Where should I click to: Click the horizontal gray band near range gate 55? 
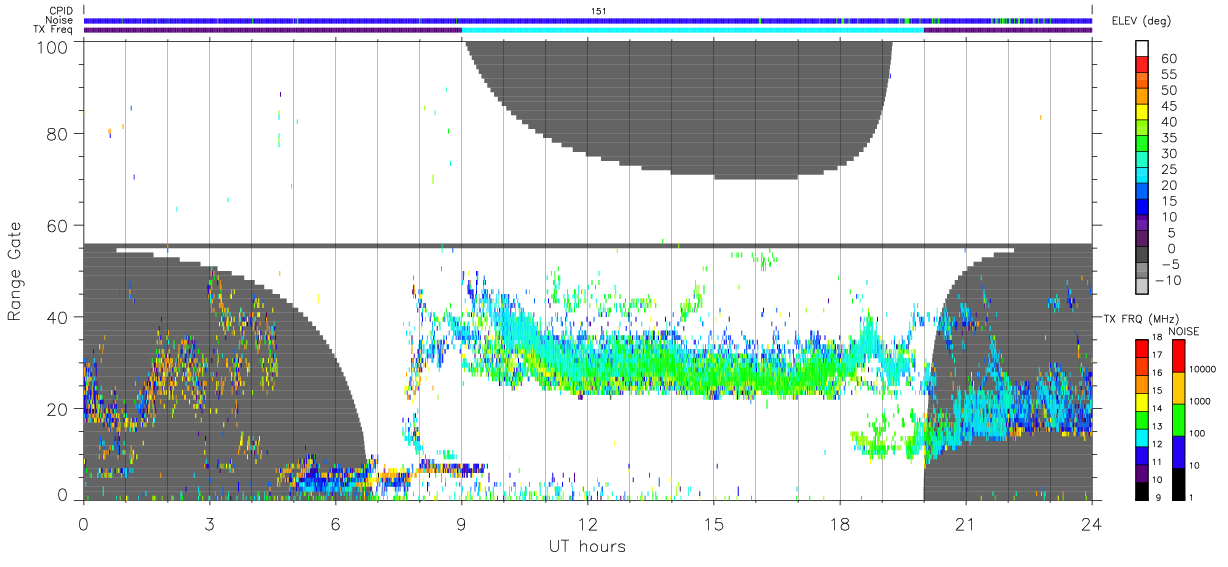(588, 246)
